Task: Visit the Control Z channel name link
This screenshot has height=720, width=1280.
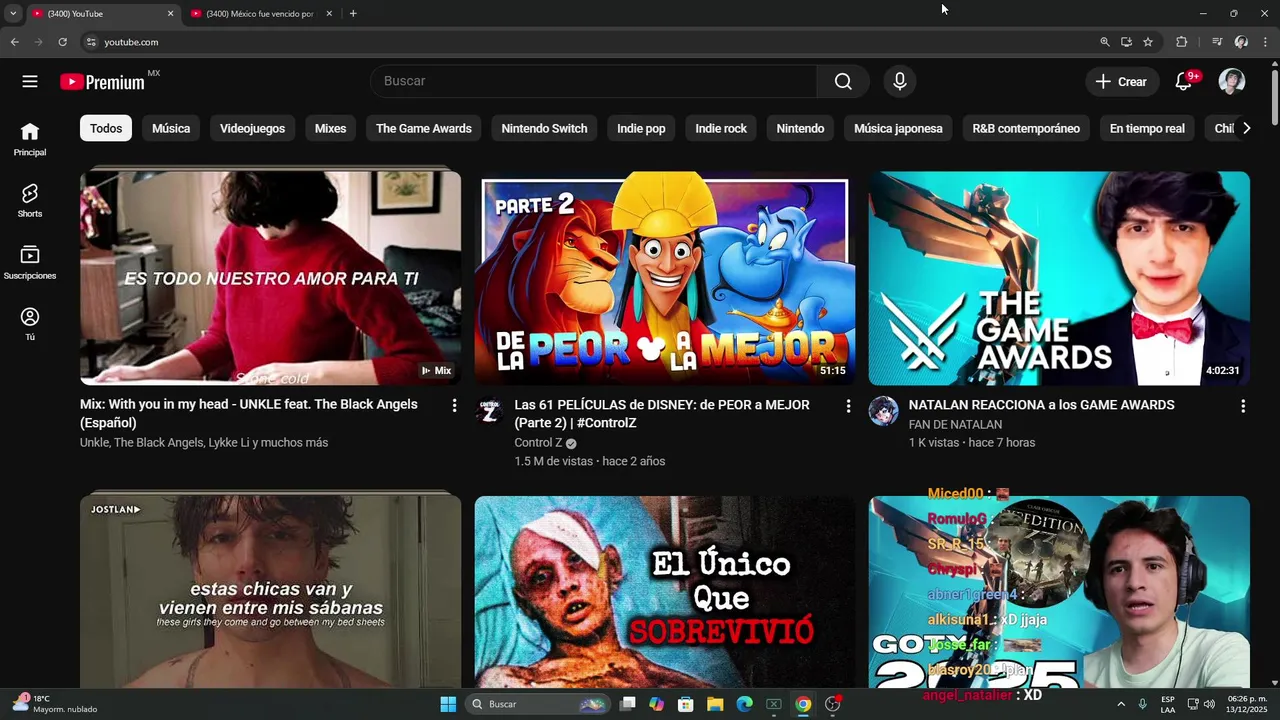Action: [x=538, y=443]
